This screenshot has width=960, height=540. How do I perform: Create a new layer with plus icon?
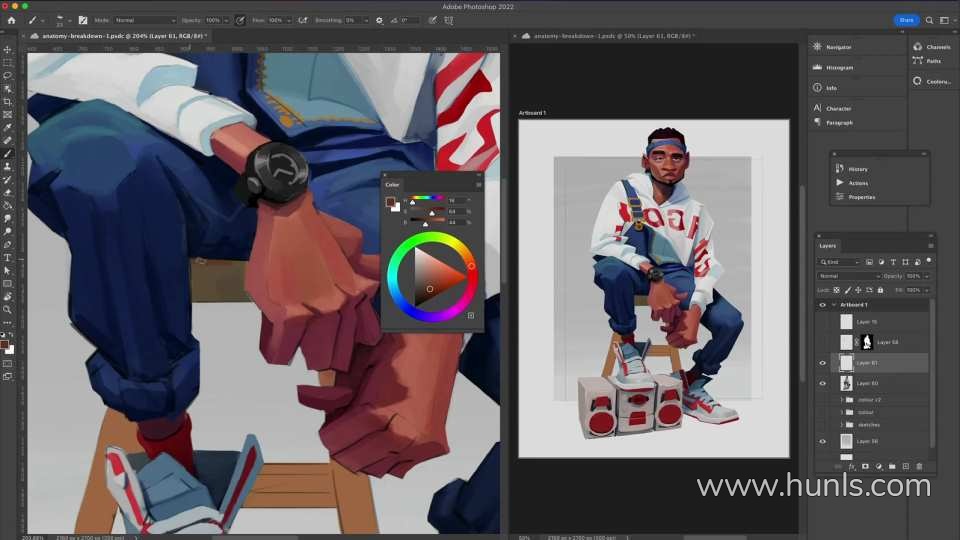[906, 467]
